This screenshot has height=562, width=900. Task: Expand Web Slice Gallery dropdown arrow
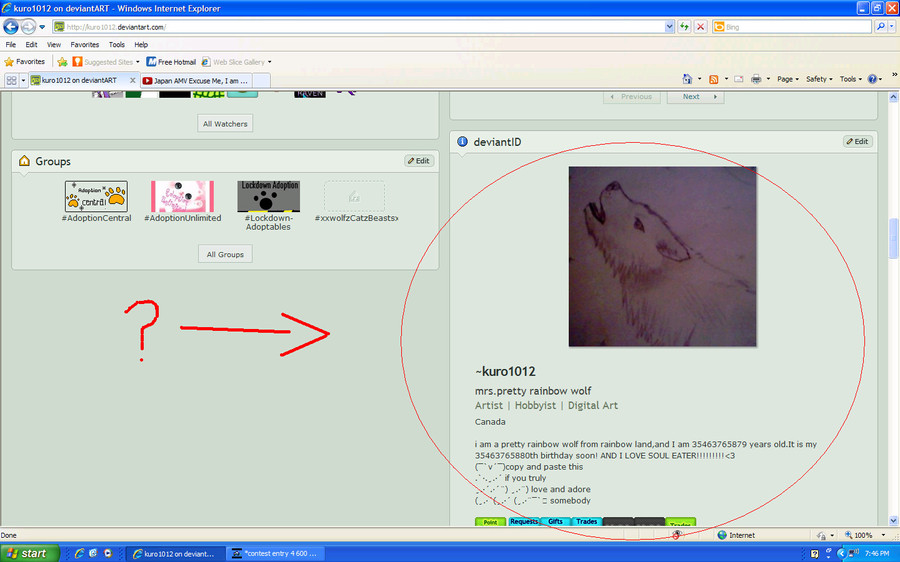click(270, 62)
